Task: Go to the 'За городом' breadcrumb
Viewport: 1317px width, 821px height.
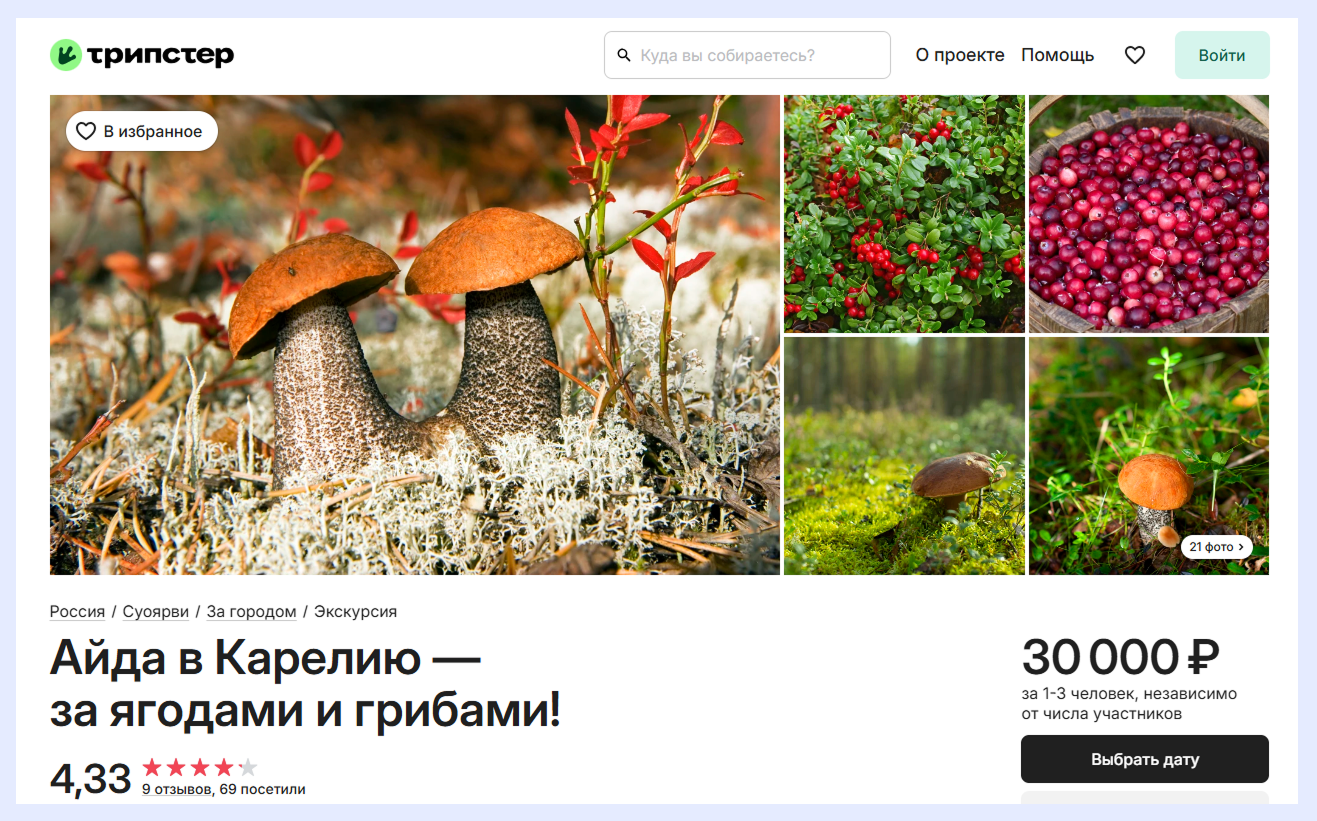Action: pos(252,612)
